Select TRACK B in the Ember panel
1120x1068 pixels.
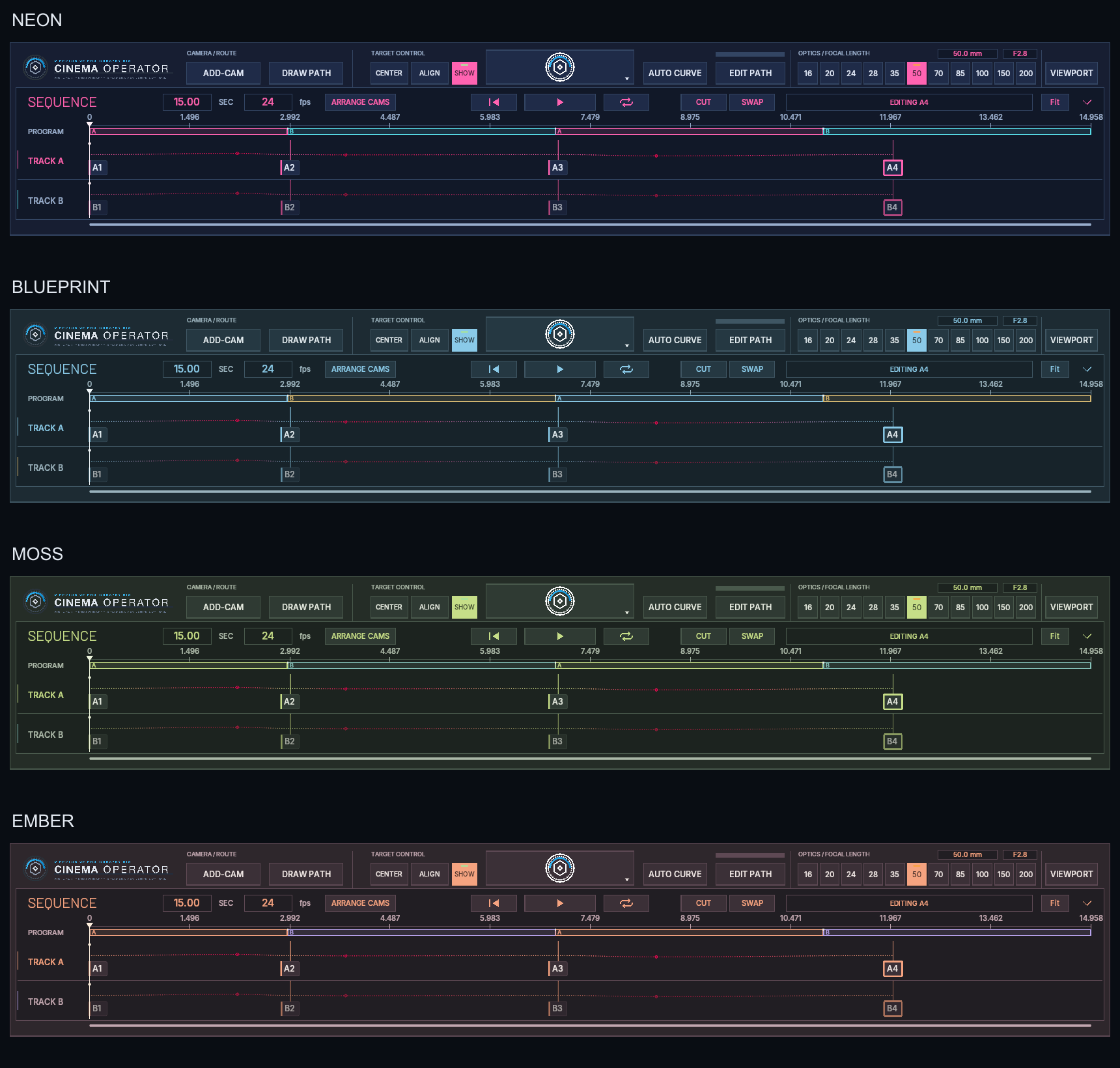tap(46, 1002)
